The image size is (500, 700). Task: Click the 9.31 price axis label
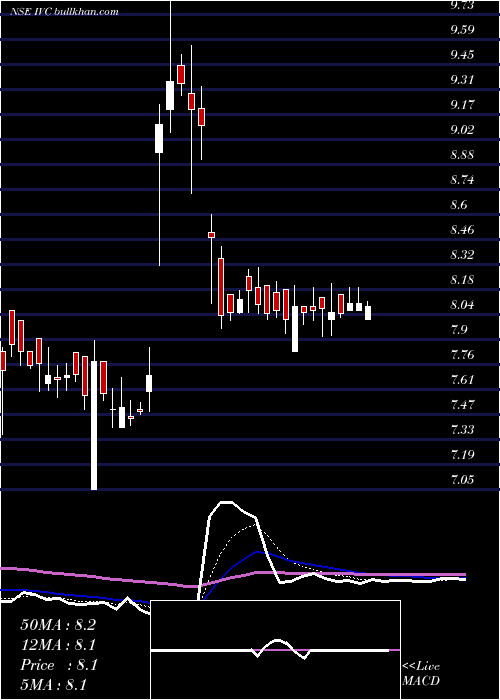462,80
